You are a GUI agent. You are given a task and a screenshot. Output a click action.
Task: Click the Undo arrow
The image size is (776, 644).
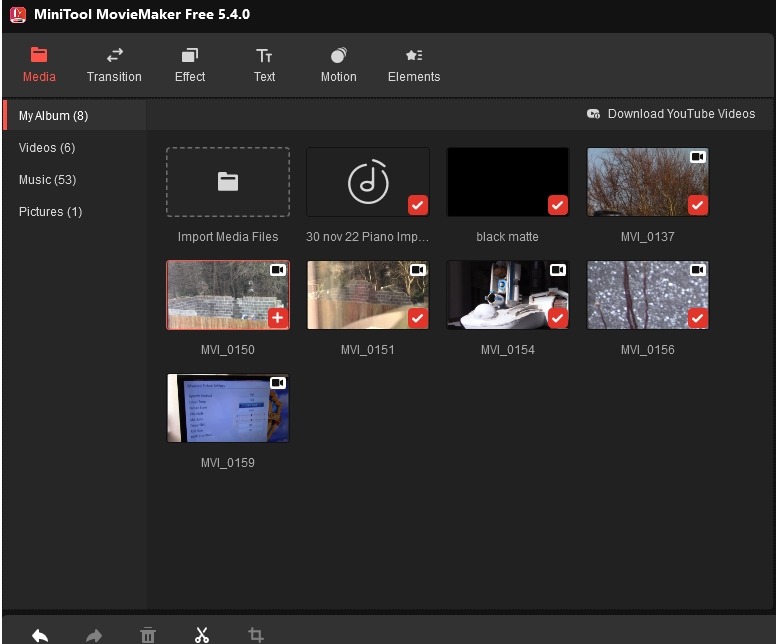coord(40,635)
